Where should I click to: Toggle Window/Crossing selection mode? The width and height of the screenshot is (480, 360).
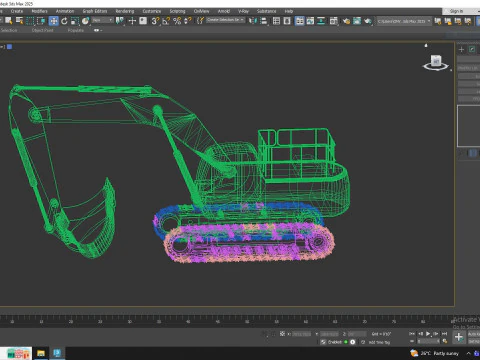[41, 21]
